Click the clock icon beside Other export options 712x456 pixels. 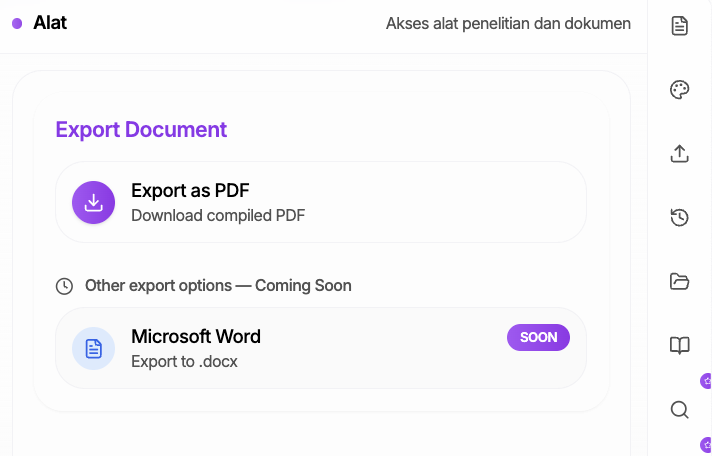(x=64, y=286)
